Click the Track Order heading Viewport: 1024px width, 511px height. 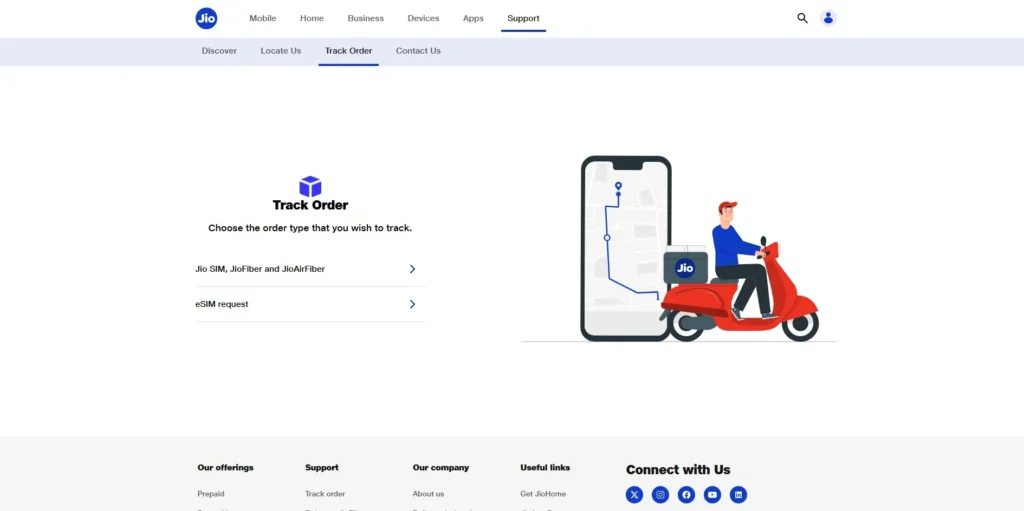[x=310, y=205]
